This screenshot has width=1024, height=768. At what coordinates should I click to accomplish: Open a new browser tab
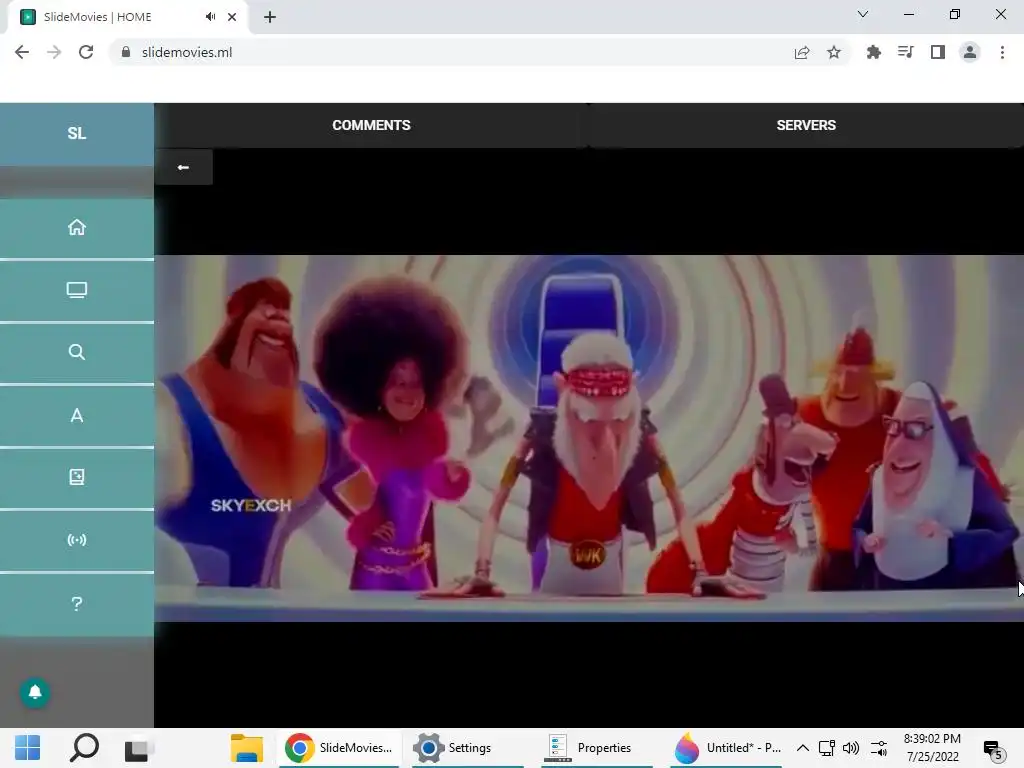270,17
